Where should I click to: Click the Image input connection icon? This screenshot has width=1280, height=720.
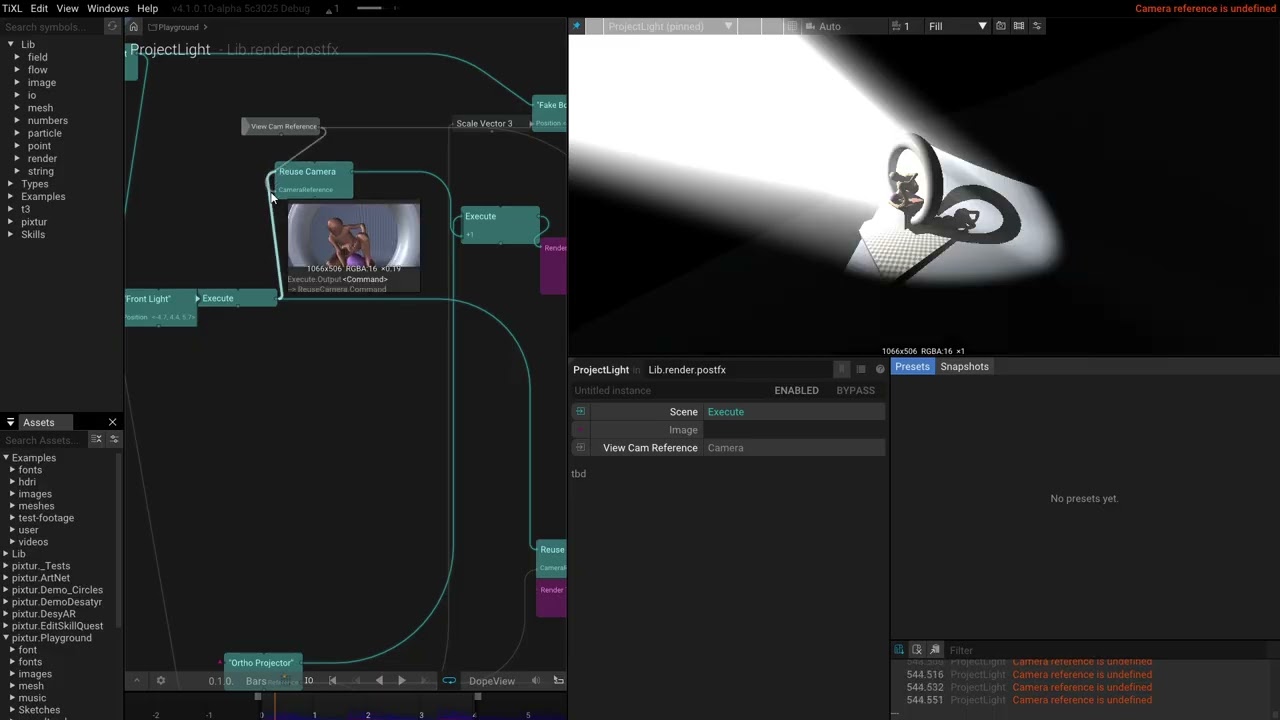580,429
